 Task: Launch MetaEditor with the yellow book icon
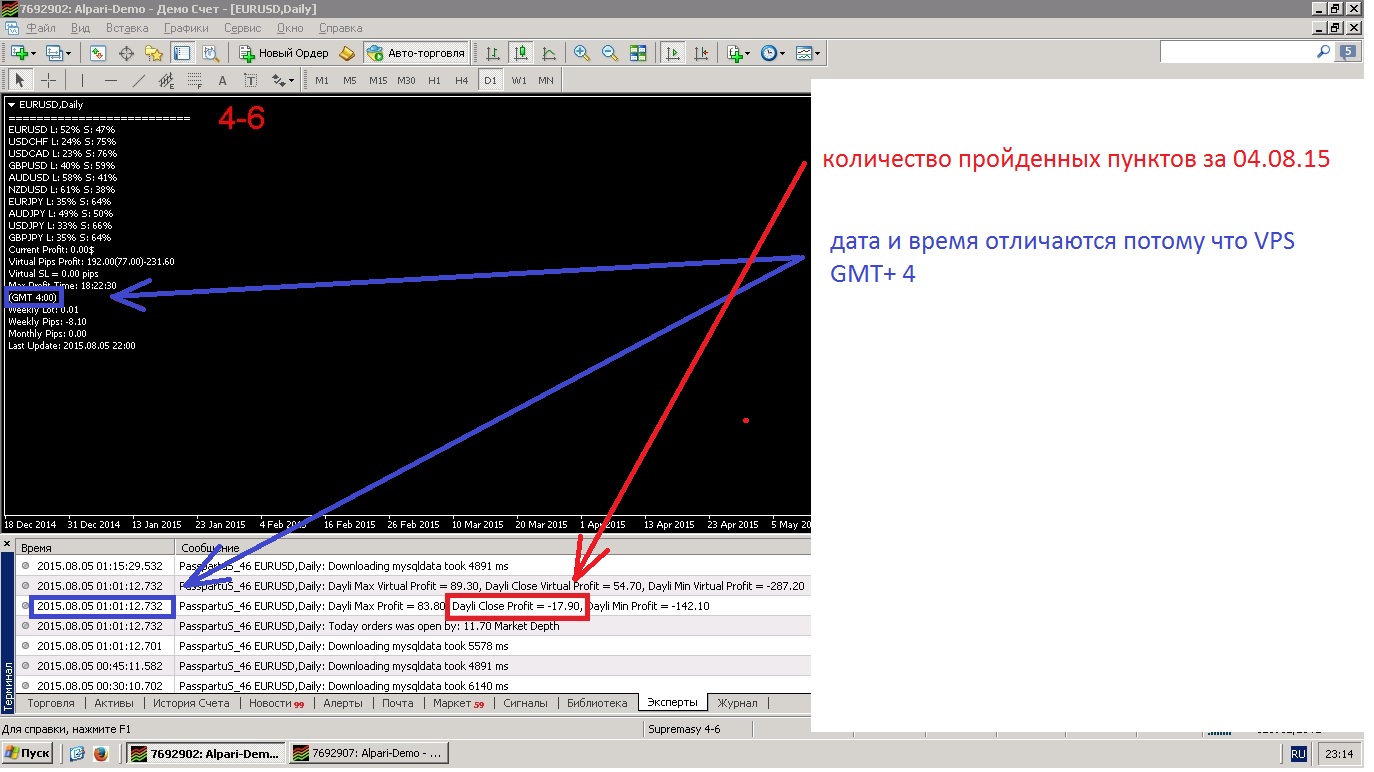[347, 53]
